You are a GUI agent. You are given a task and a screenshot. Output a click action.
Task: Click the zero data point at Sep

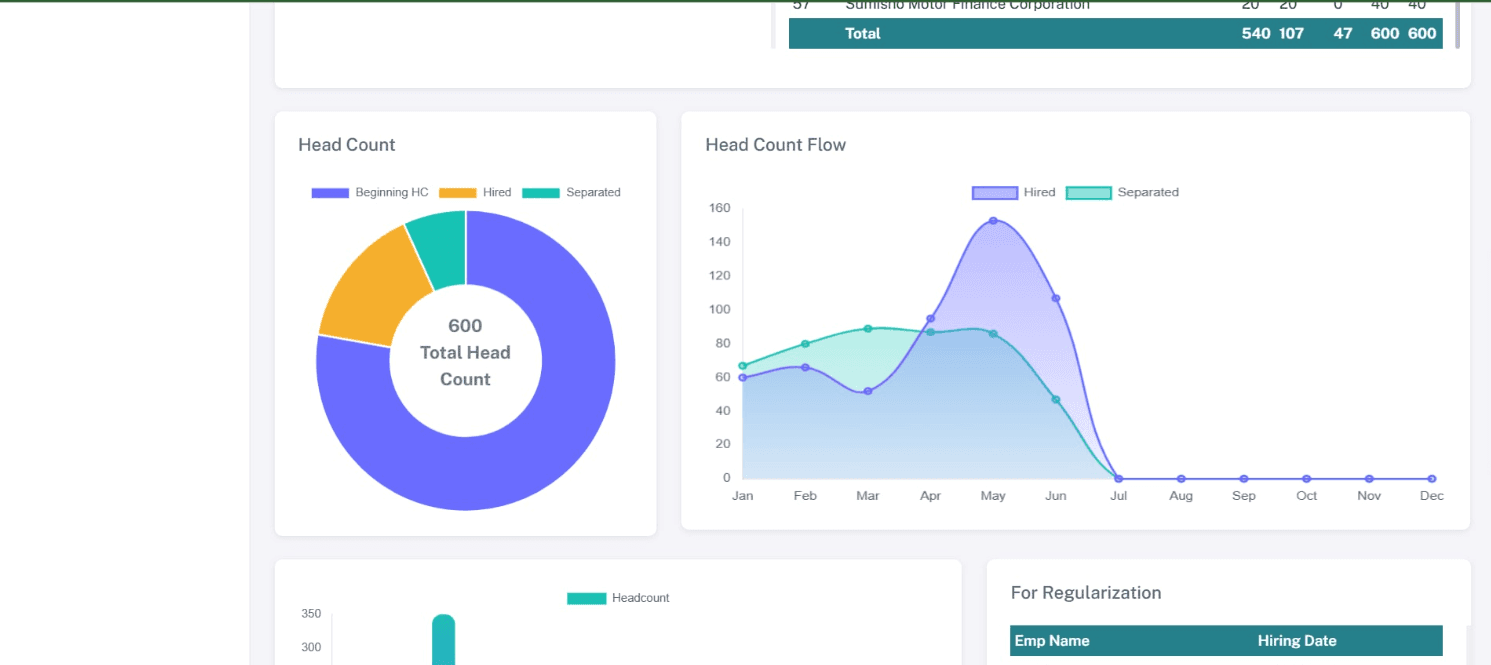[x=1244, y=479]
